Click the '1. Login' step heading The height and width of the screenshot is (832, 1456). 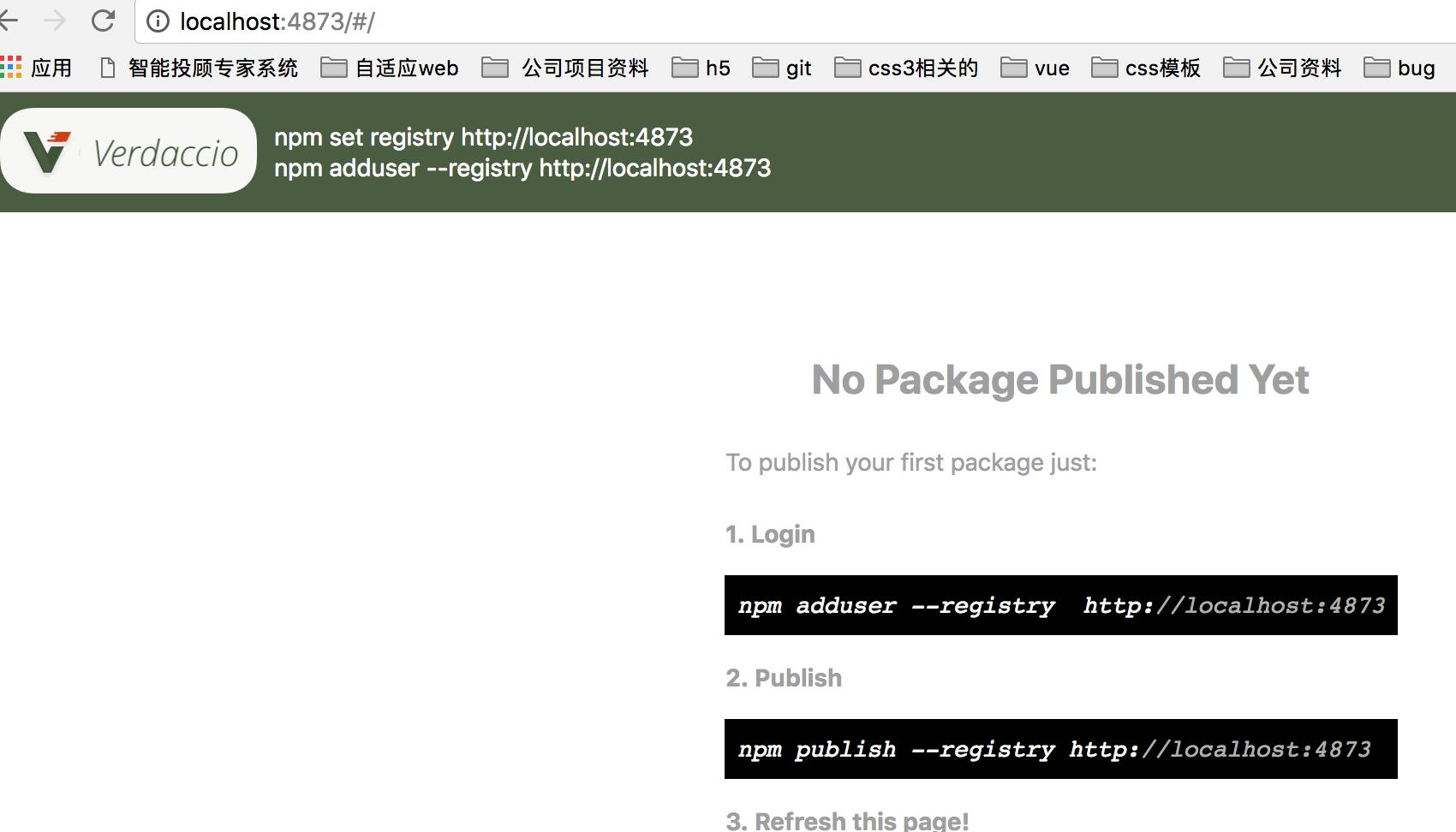(770, 534)
